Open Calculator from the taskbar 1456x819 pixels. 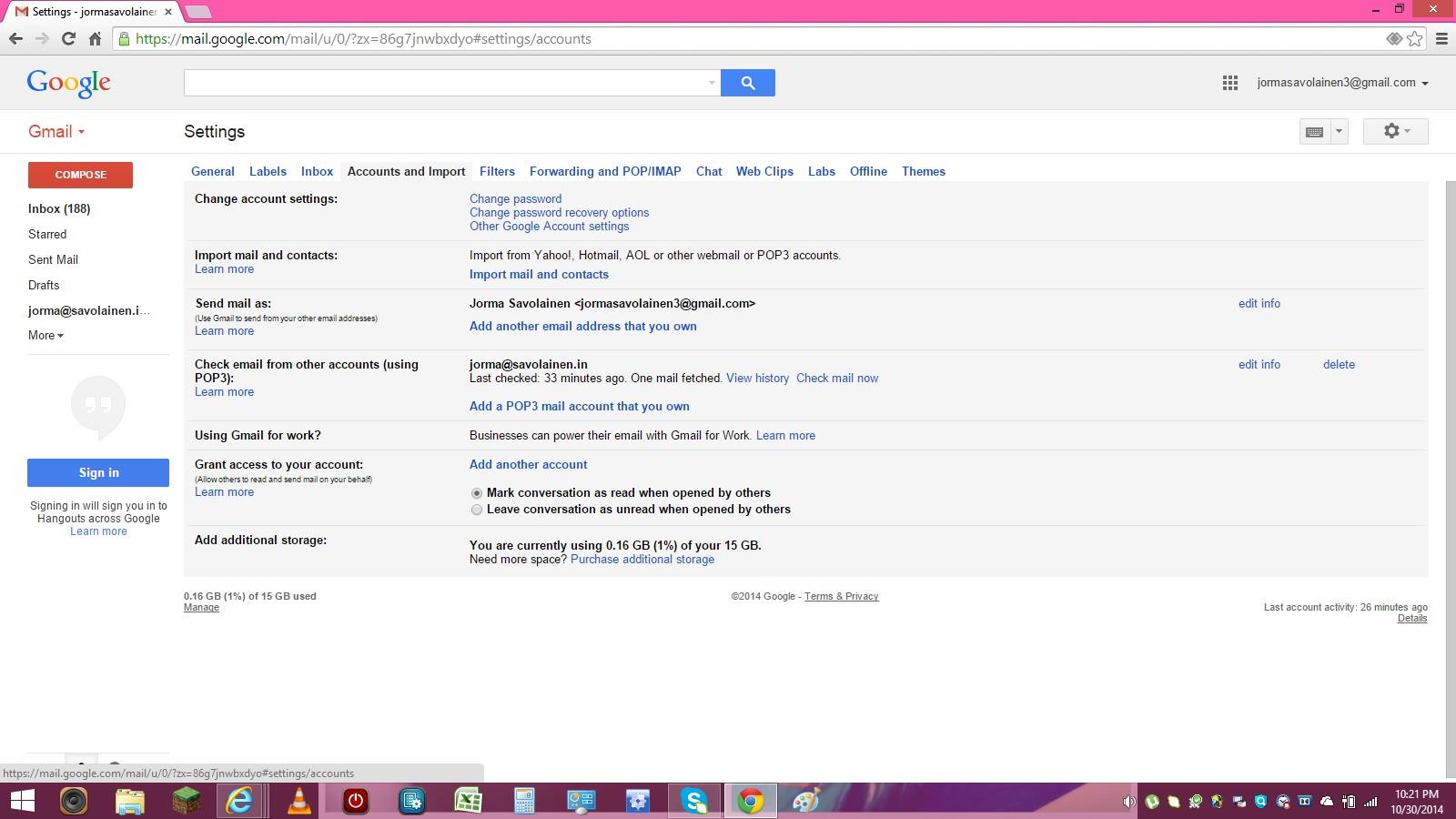pyautogui.click(x=524, y=801)
